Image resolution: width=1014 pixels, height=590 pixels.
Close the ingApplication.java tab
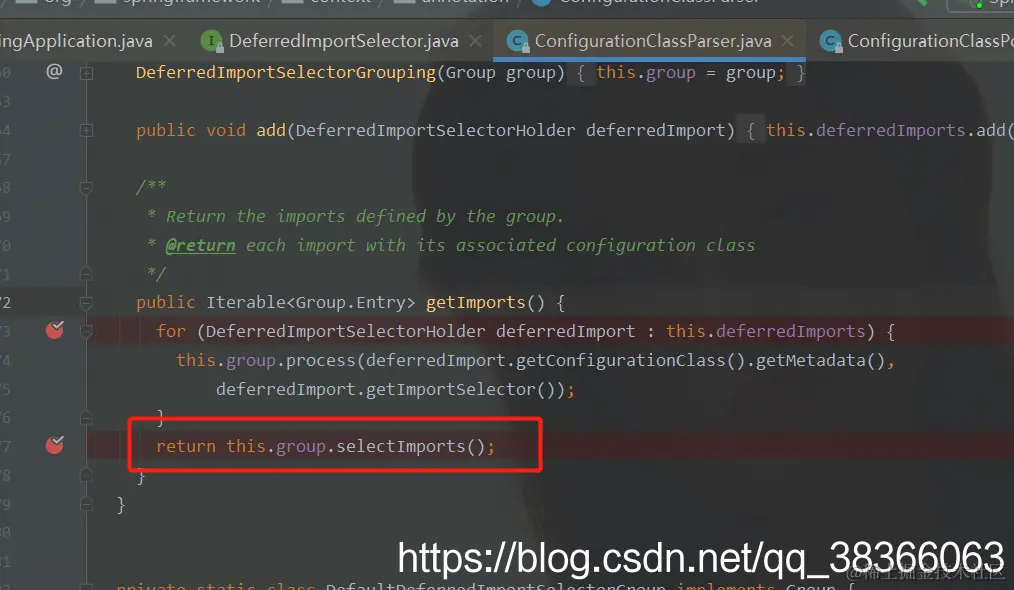tap(169, 41)
